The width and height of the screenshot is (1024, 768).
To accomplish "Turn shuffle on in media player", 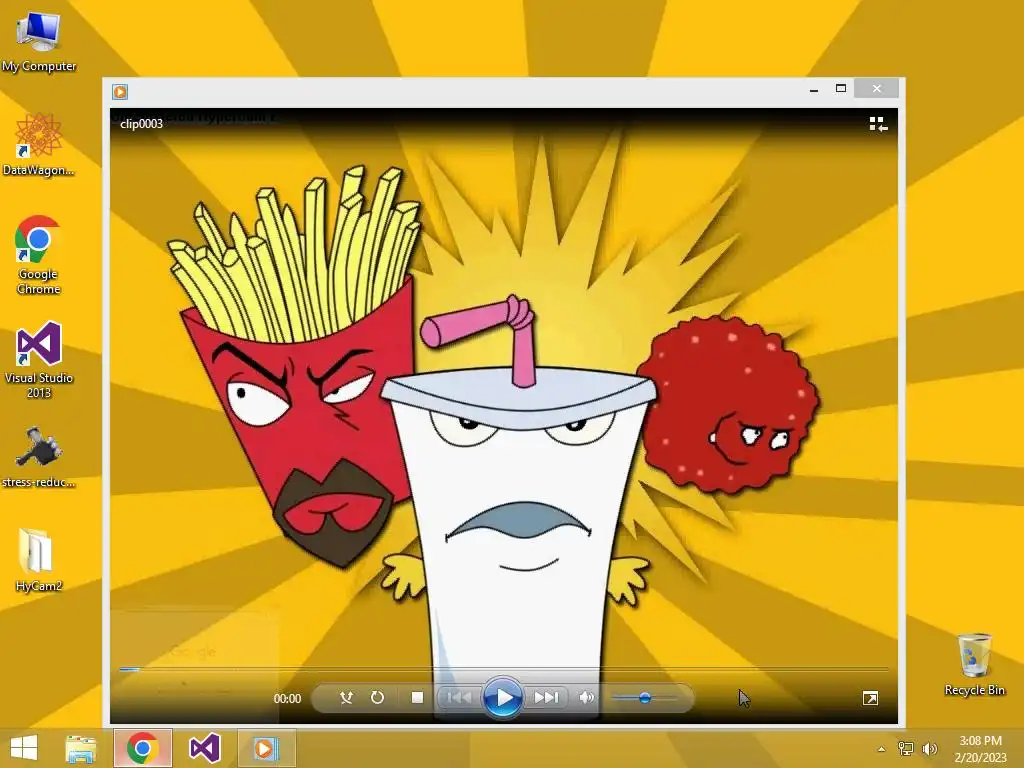I will (346, 697).
